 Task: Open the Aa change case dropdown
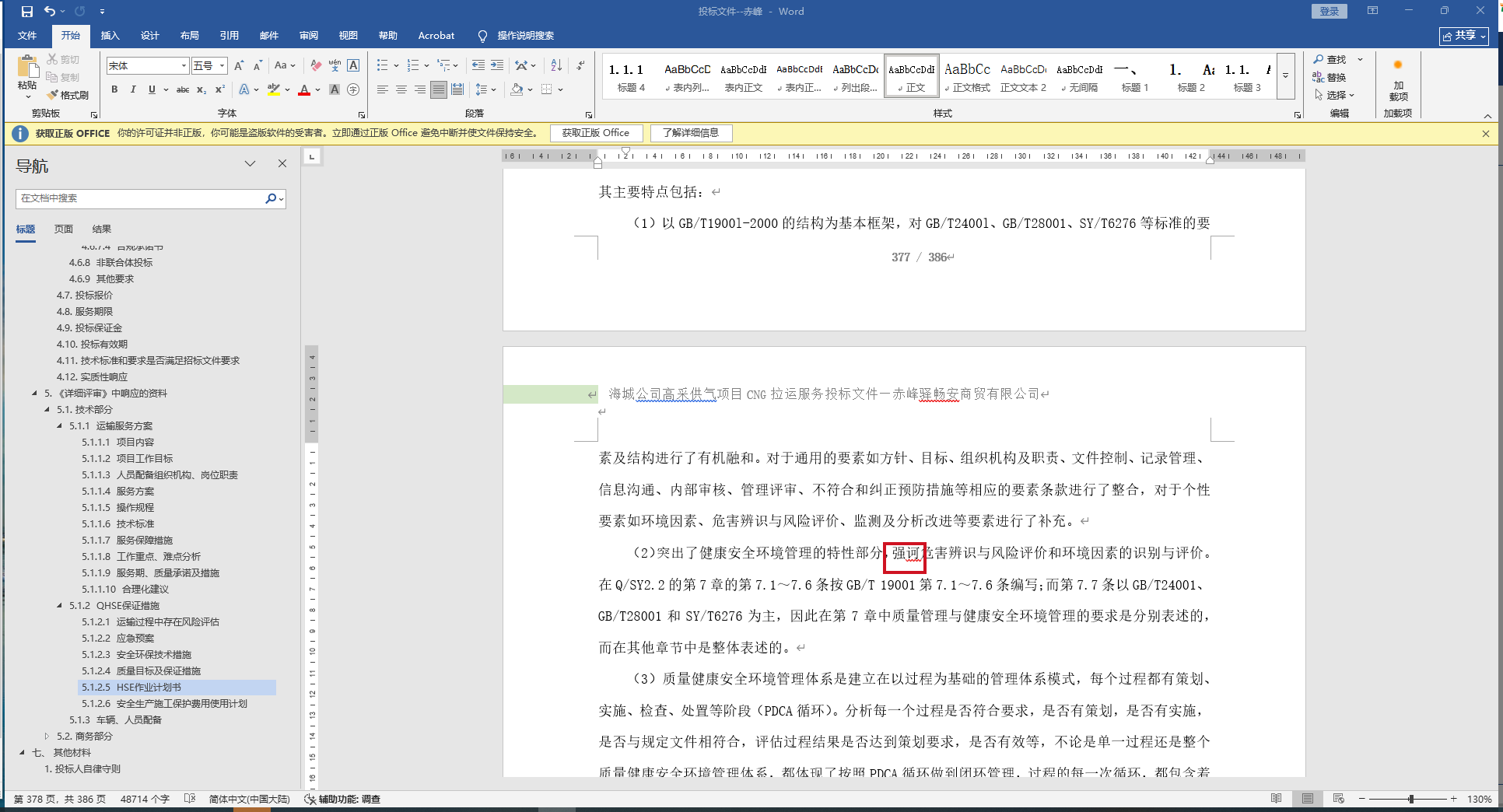(285, 66)
